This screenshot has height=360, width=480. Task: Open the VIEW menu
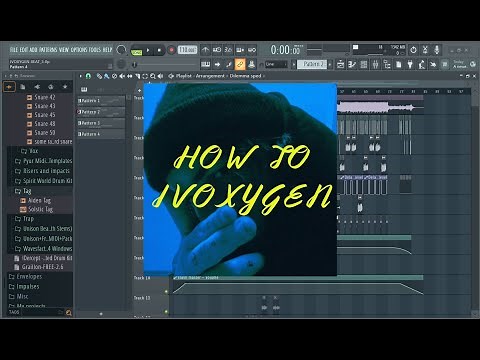click(64, 50)
